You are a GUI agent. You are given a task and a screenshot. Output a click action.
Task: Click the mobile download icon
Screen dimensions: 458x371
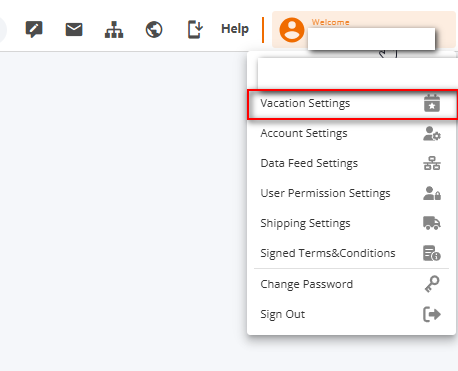[195, 29]
